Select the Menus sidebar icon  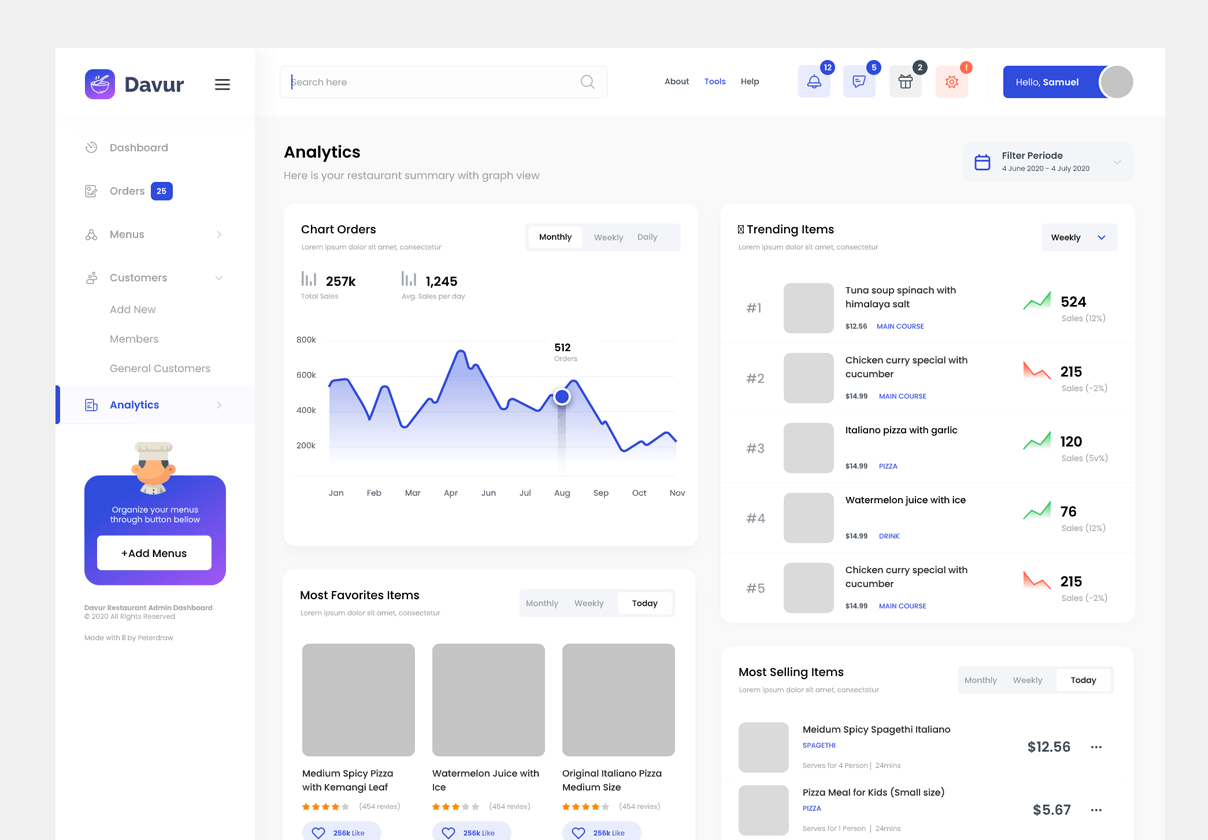pos(90,234)
